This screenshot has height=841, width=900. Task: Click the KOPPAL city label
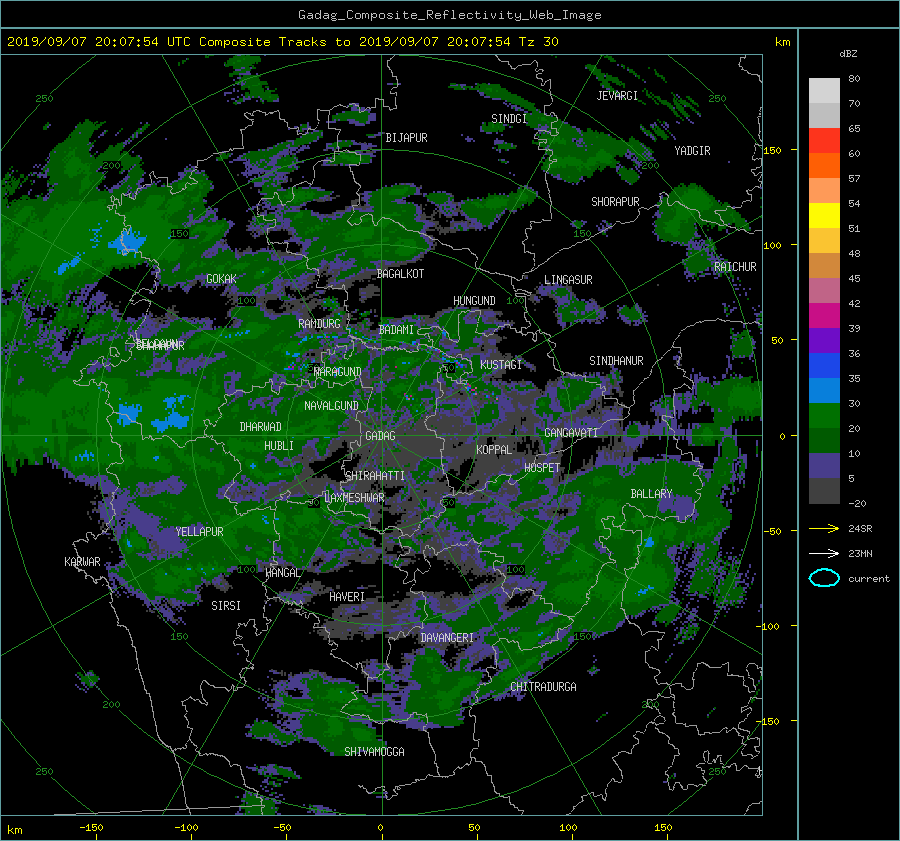tap(494, 450)
